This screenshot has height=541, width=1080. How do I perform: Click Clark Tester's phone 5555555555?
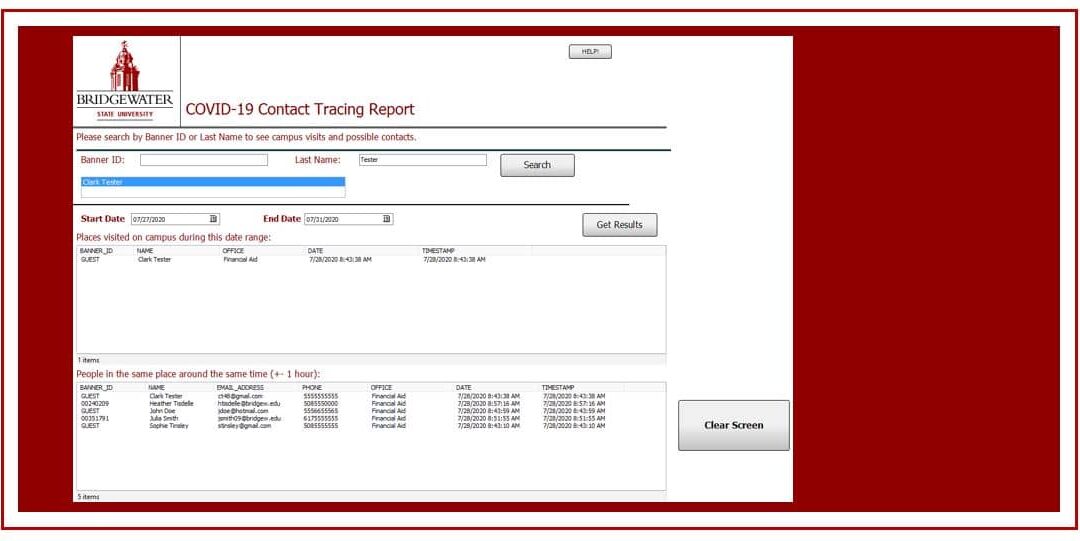pos(321,396)
